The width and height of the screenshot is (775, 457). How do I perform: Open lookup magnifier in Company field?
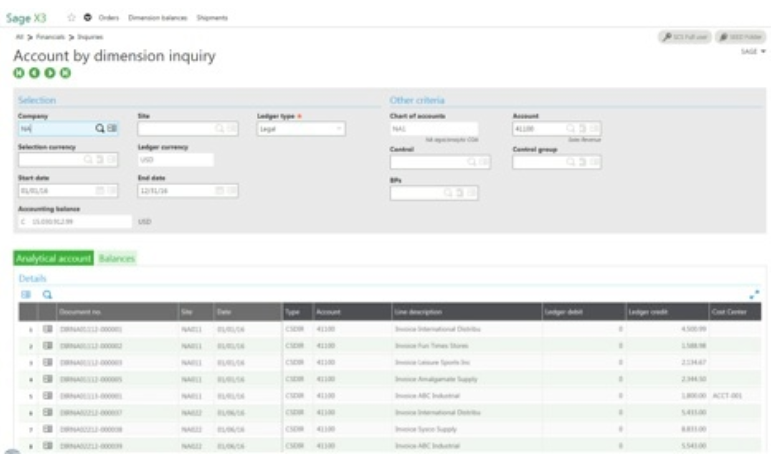click(x=100, y=128)
